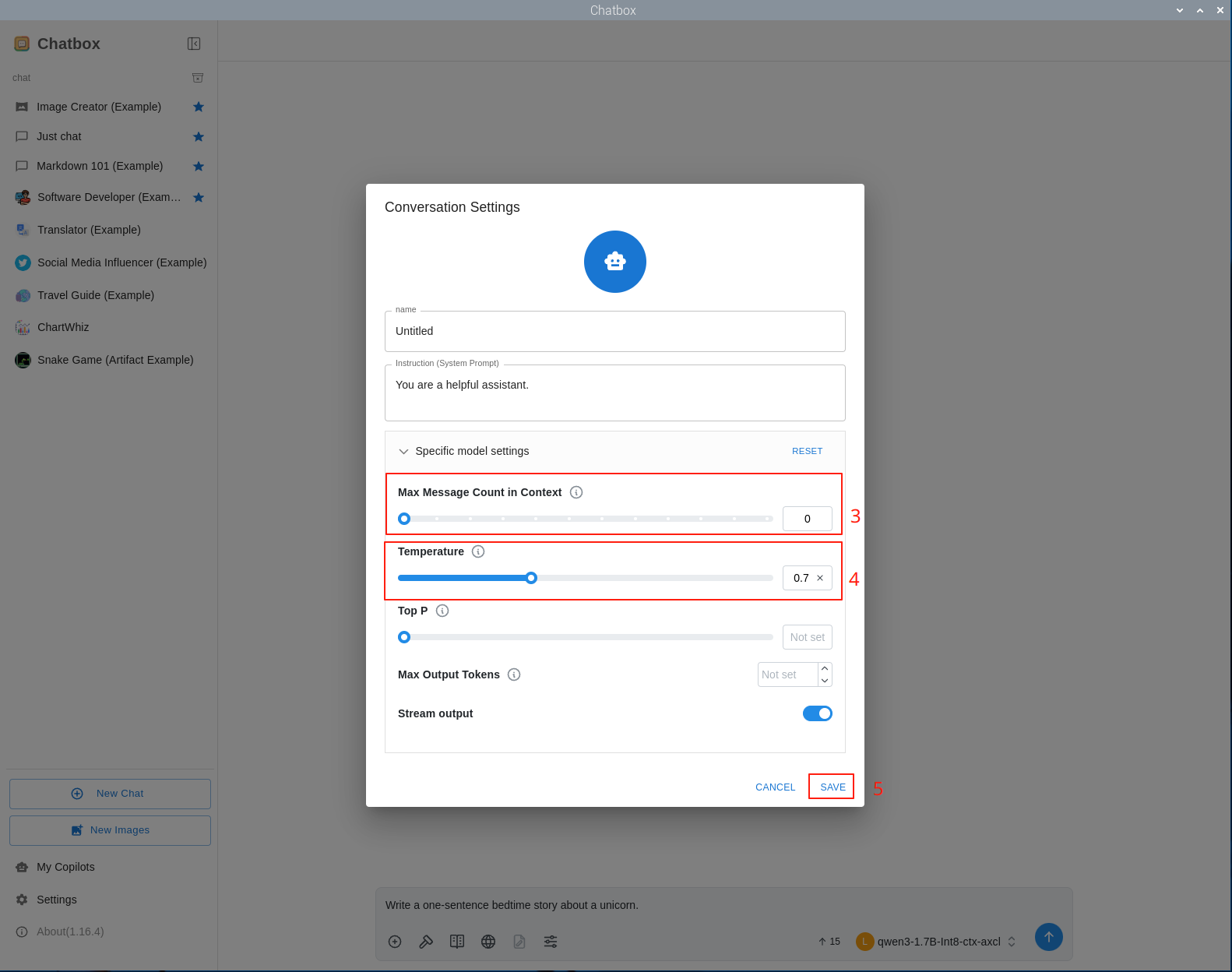Screen dimensions: 1232x972
Task: Click info icon beside Max Message Count
Action: (576, 492)
